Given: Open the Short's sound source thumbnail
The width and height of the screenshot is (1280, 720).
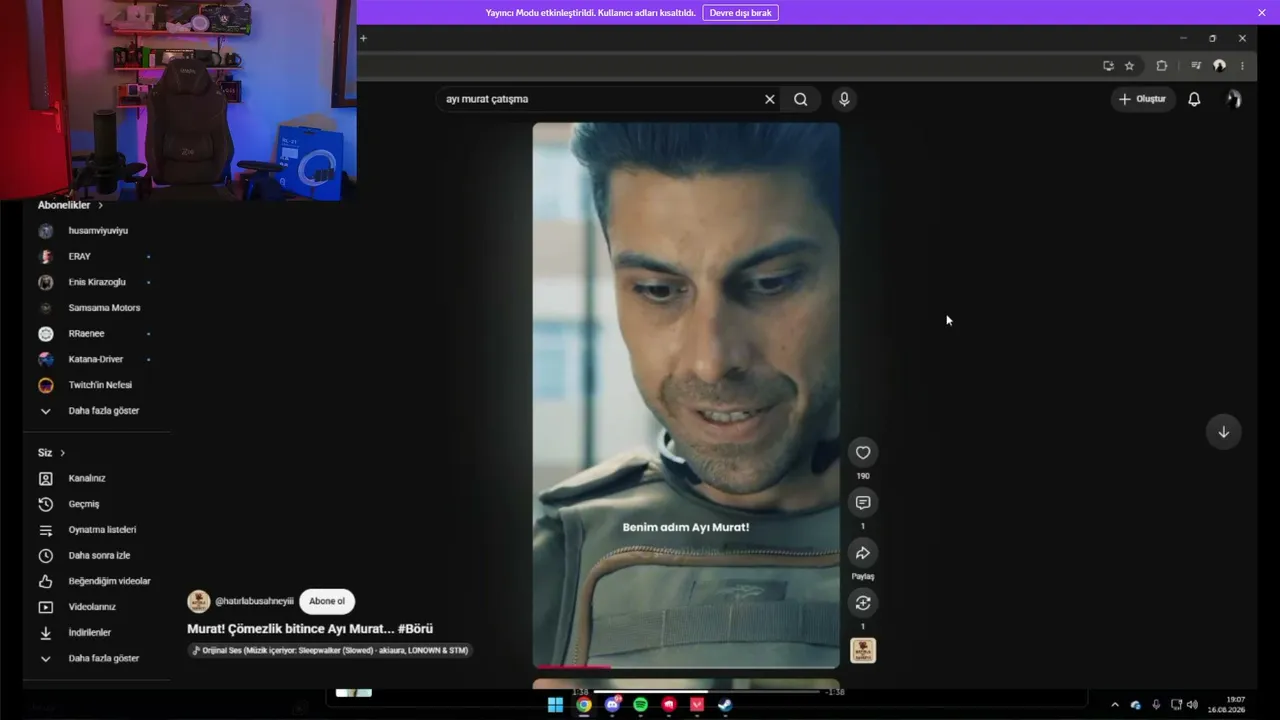Looking at the screenshot, I should tap(863, 651).
